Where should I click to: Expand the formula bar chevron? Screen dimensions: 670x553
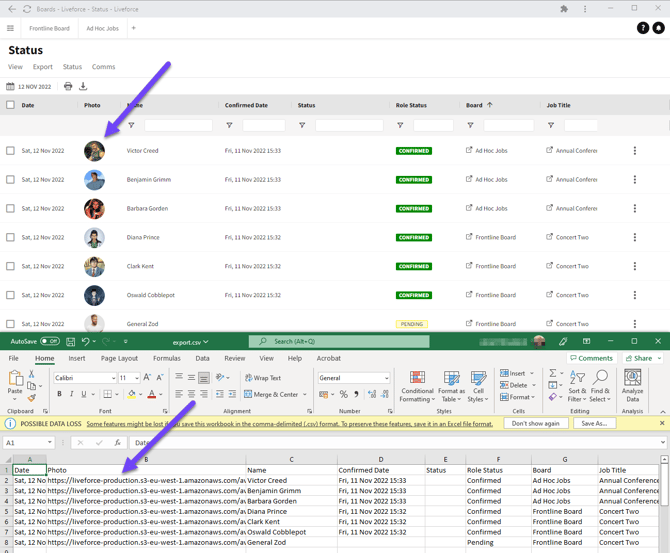click(x=663, y=442)
